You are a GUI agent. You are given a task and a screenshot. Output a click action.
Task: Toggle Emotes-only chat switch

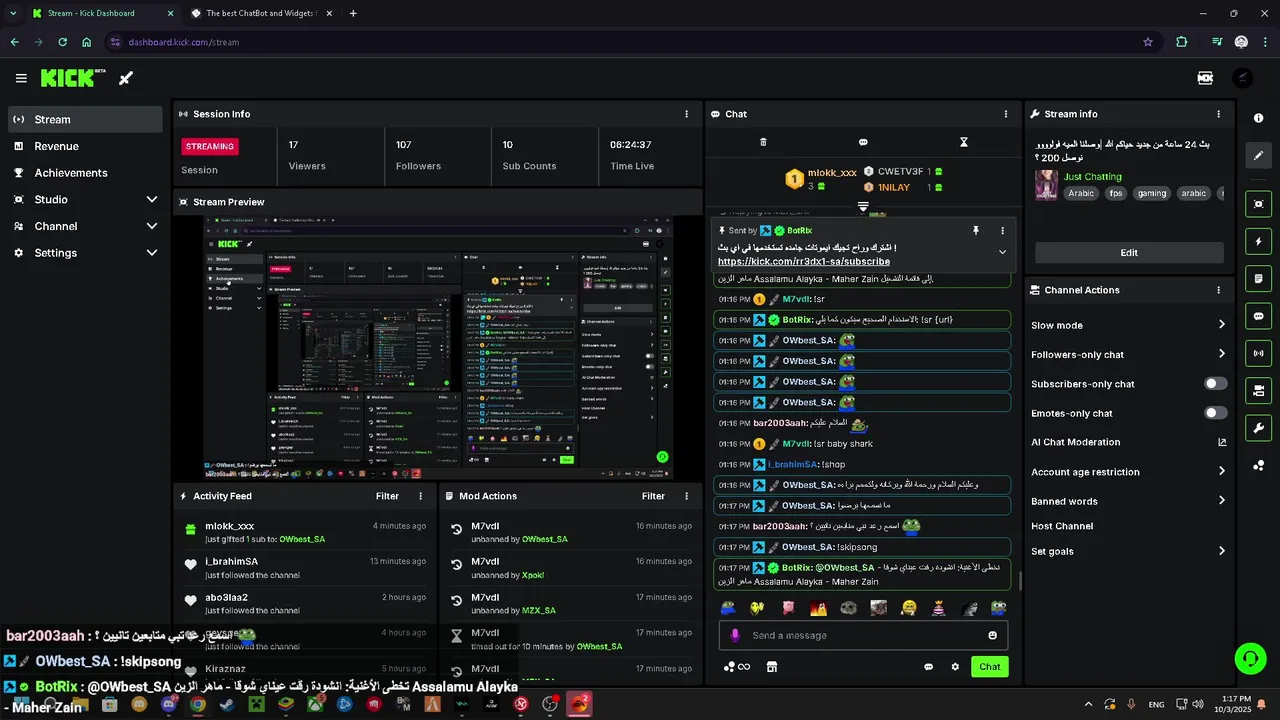pyautogui.click(x=1216, y=413)
